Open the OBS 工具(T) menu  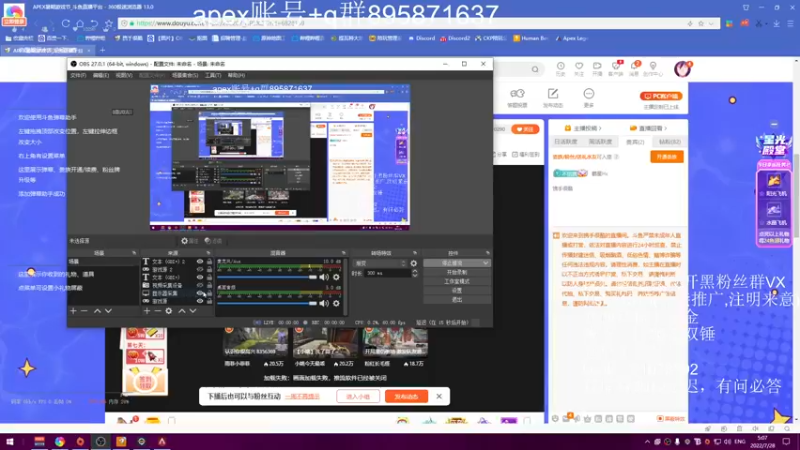pyautogui.click(x=213, y=75)
